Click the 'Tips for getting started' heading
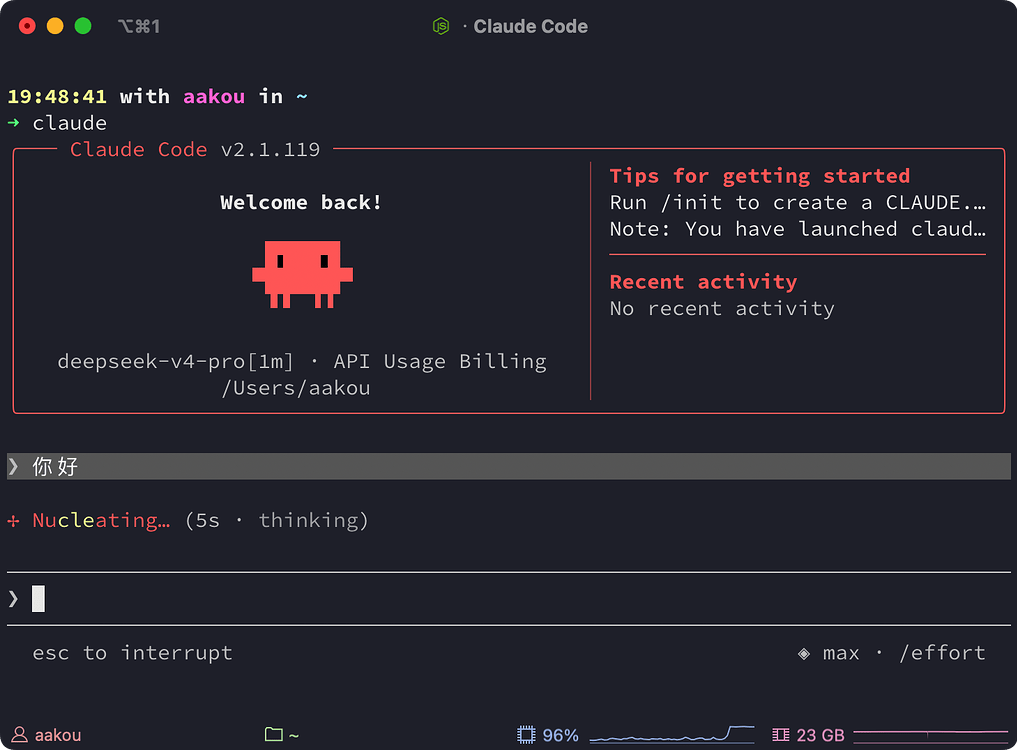The image size is (1017, 750). pos(760,176)
